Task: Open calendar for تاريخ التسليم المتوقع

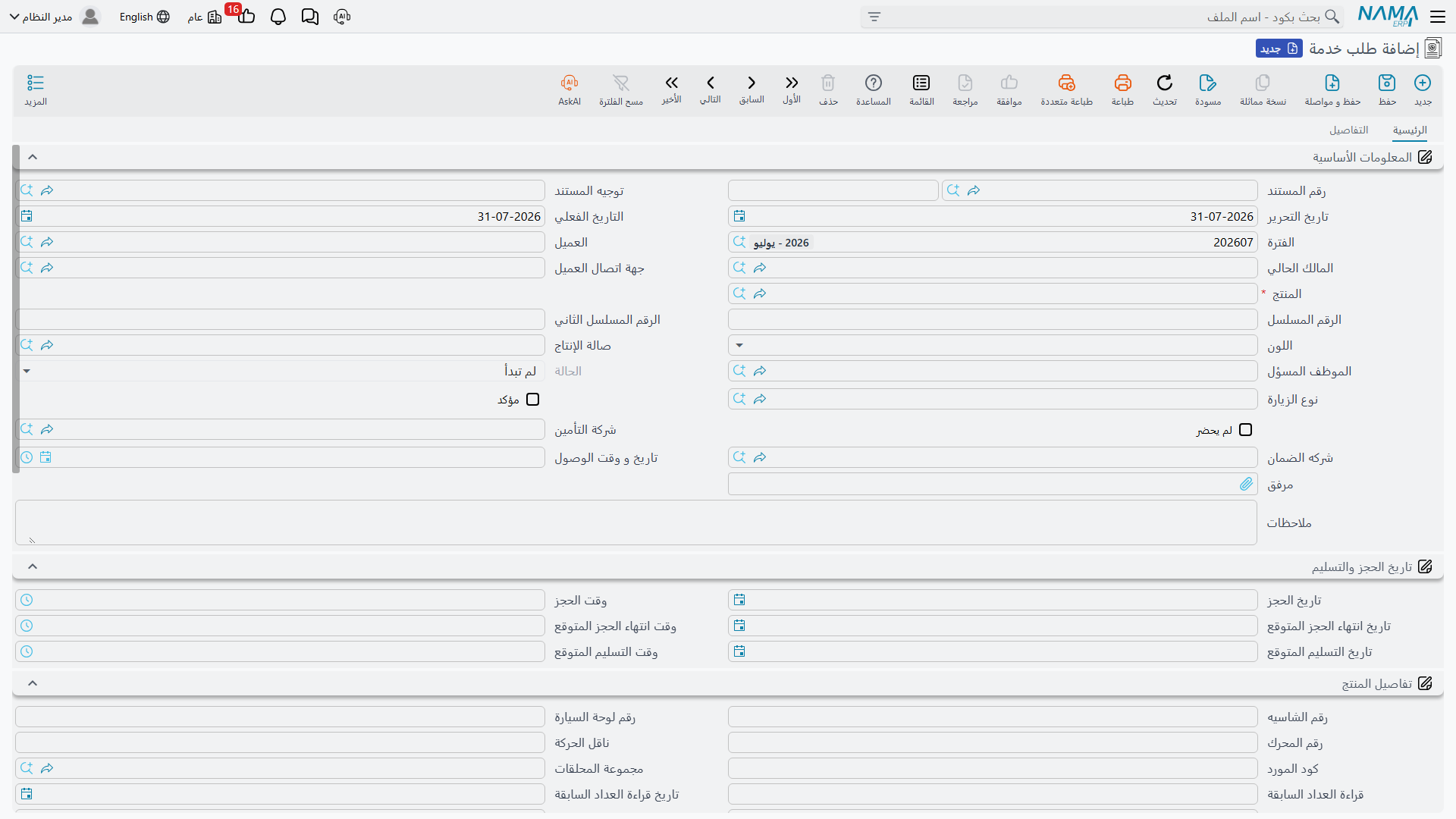Action: (739, 651)
